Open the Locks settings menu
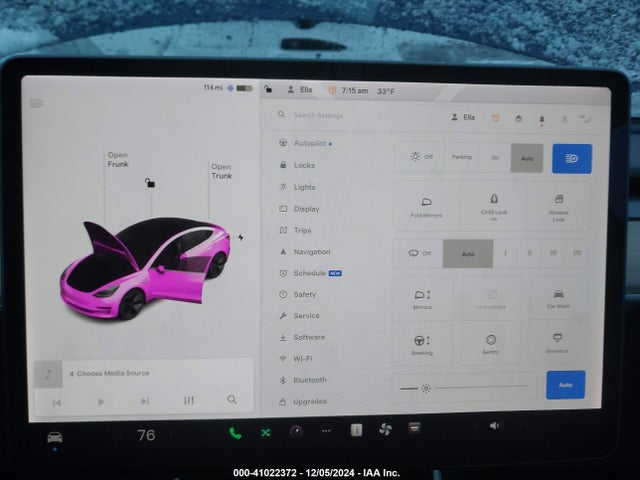 297,165
